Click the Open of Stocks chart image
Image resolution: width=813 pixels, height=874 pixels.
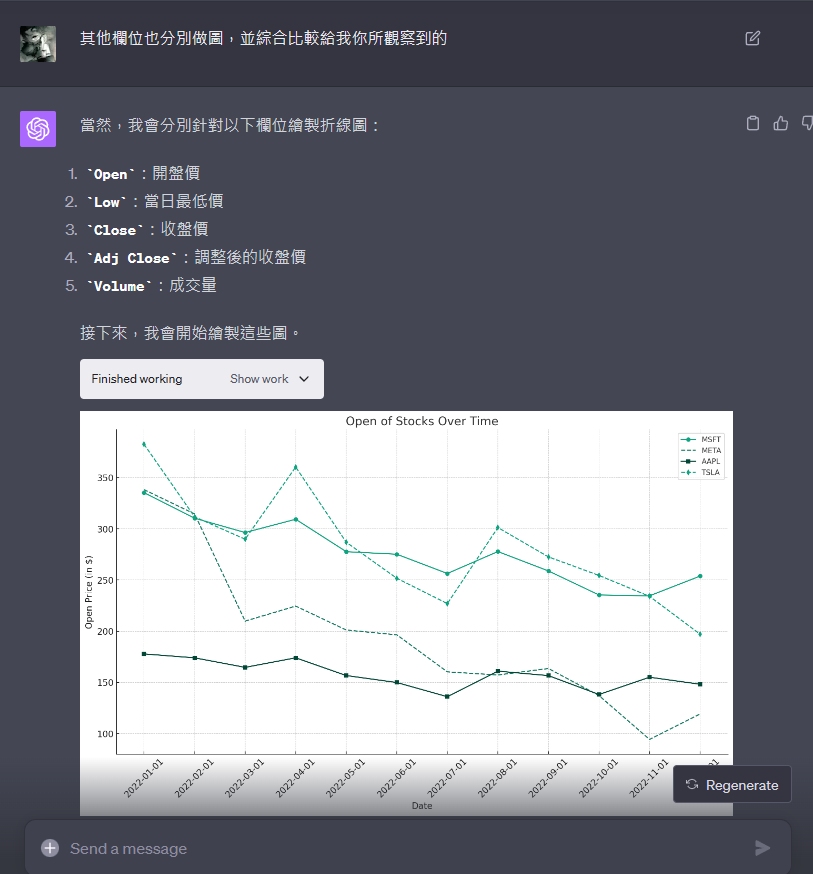click(406, 613)
